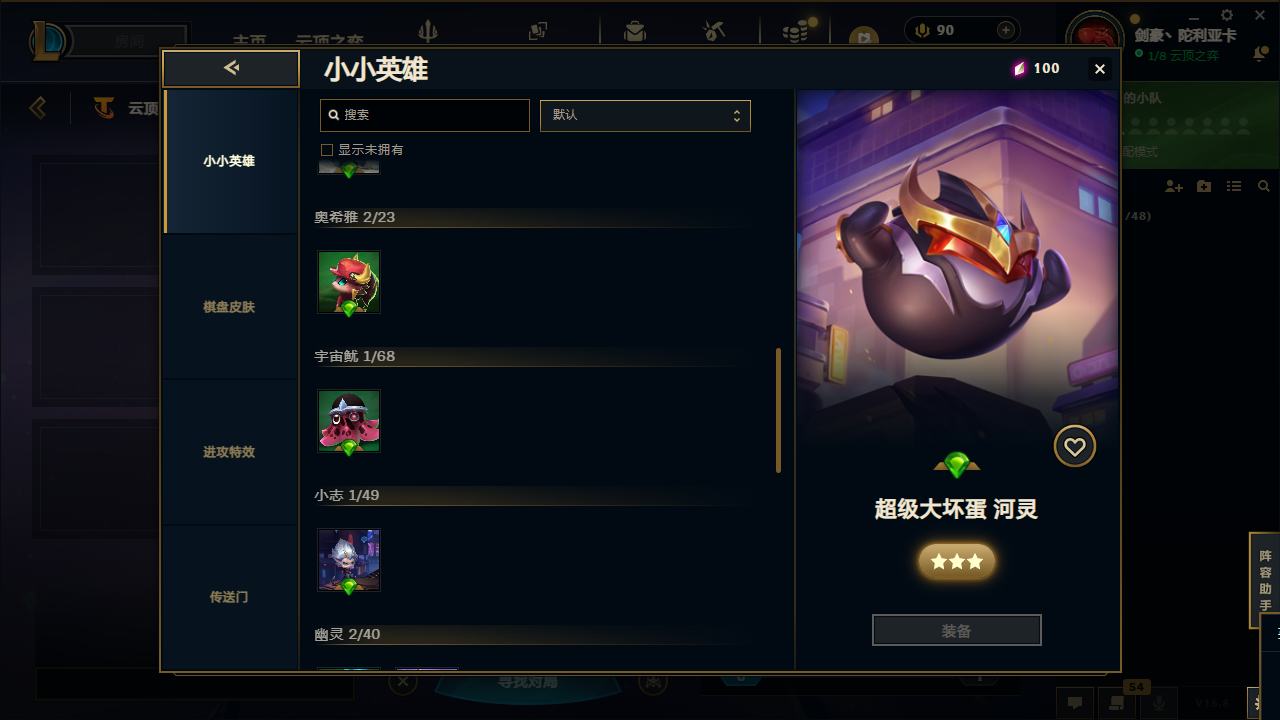Favorite the tactician with the heart icon
1280x720 pixels.
coord(1075,447)
